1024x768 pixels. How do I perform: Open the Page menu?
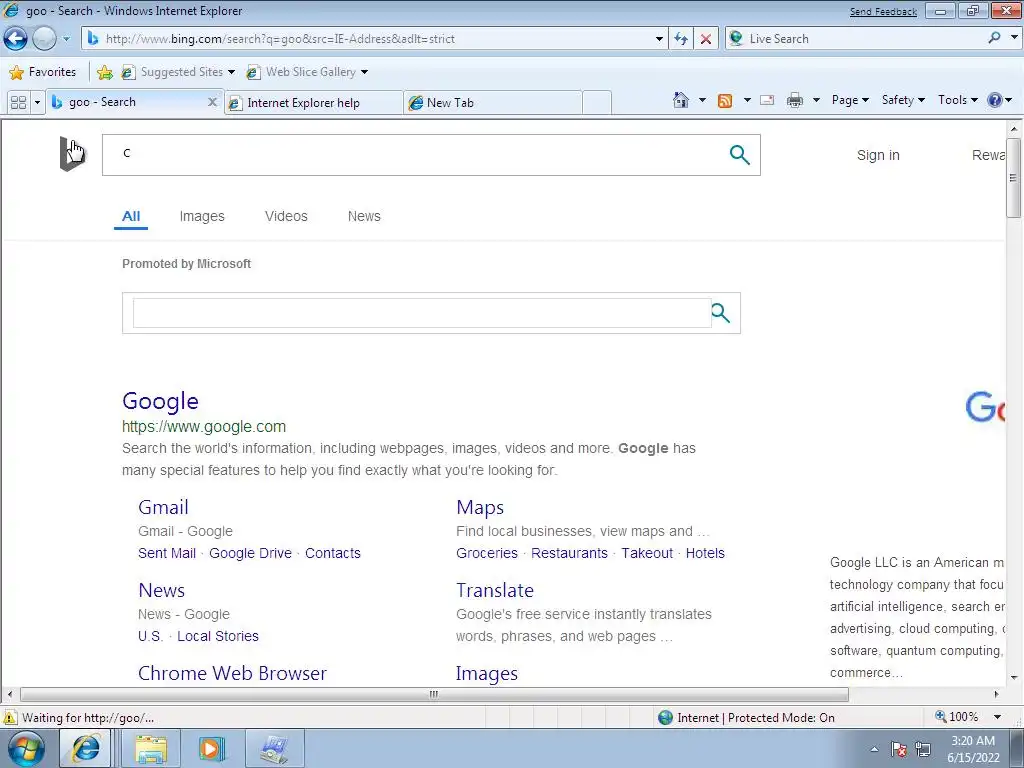850,100
